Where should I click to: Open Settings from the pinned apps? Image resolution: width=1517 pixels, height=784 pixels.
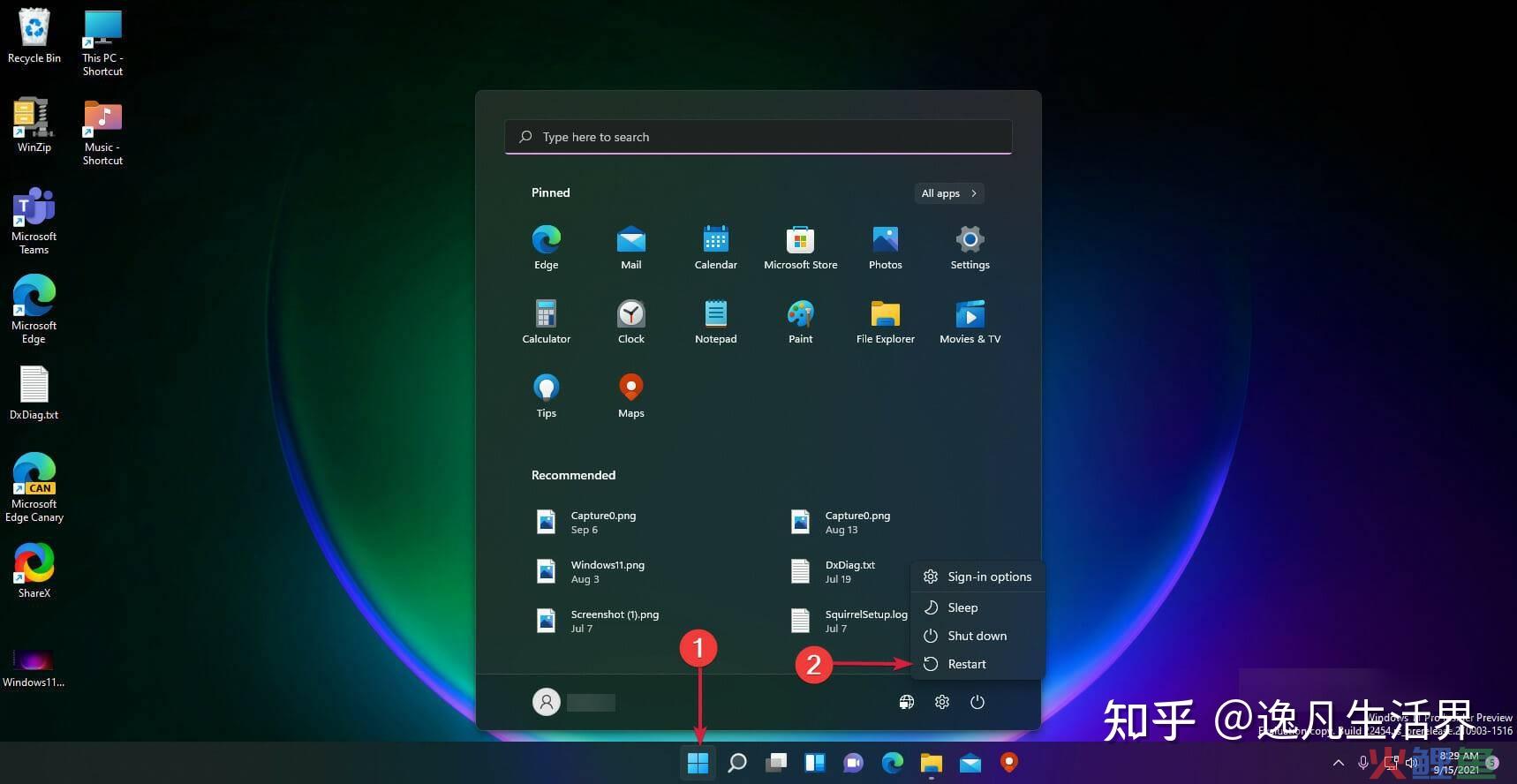coord(970,247)
